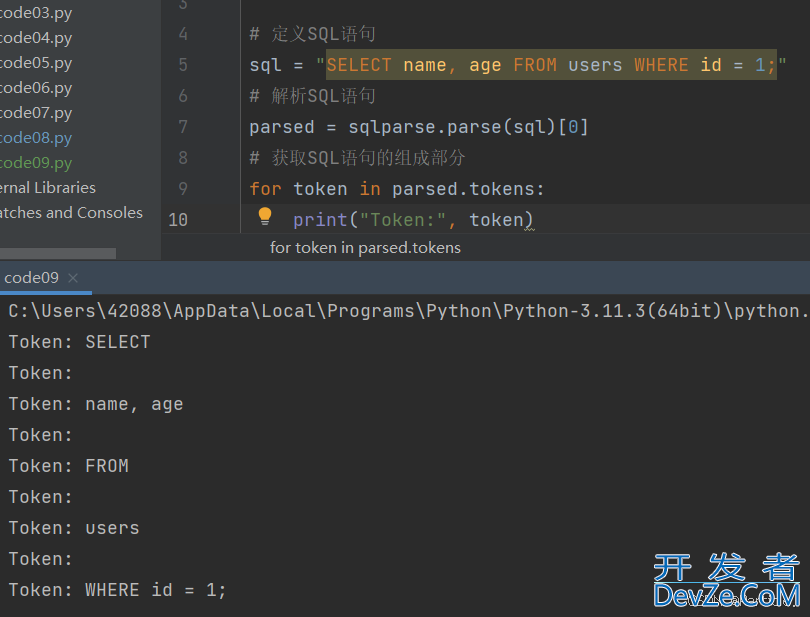Click comment '# 获取SQL语句的组成部分'
The height and width of the screenshot is (617, 810).
[357, 158]
